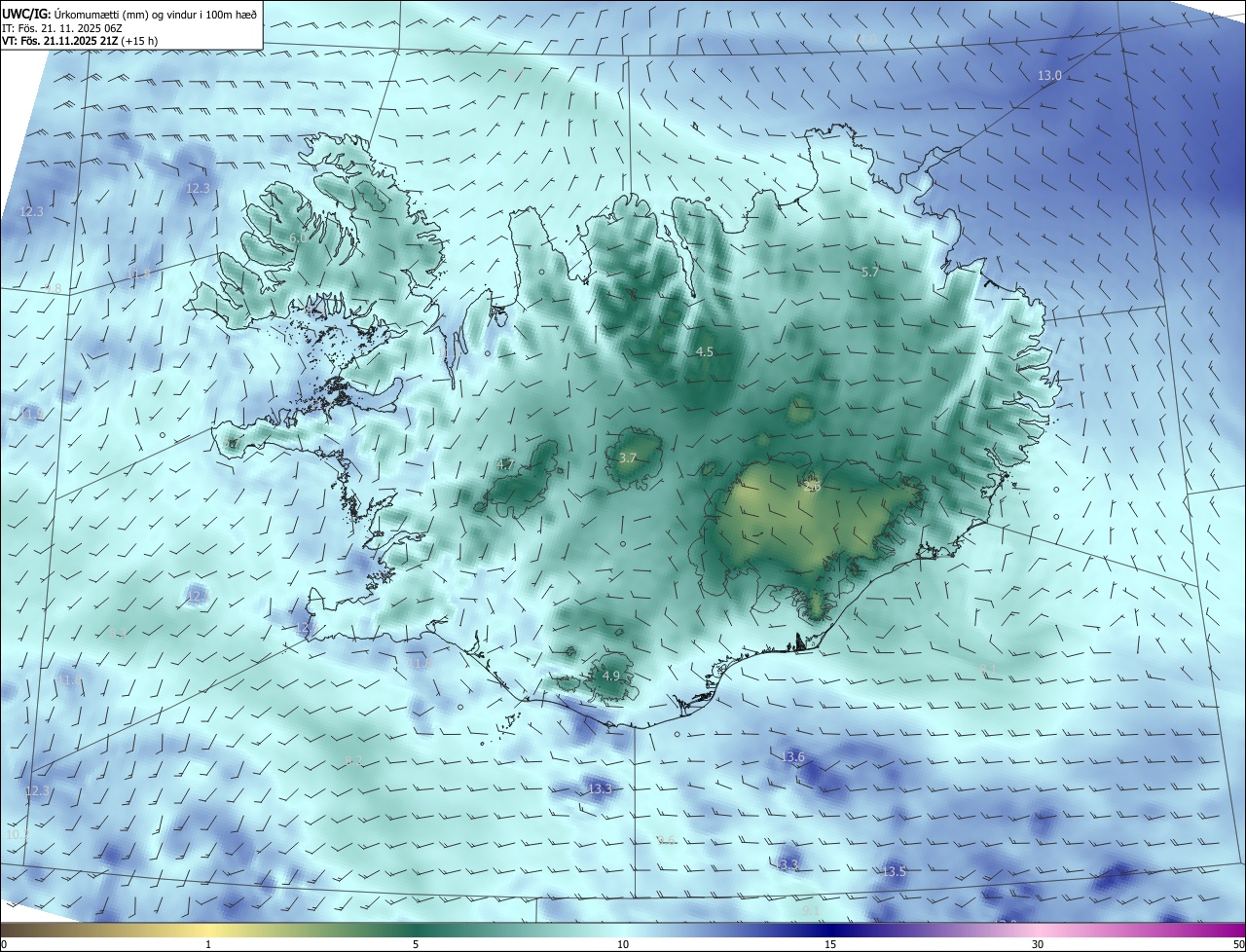Click the "13.0" value label on the map
The image size is (1246, 952).
1048,76
